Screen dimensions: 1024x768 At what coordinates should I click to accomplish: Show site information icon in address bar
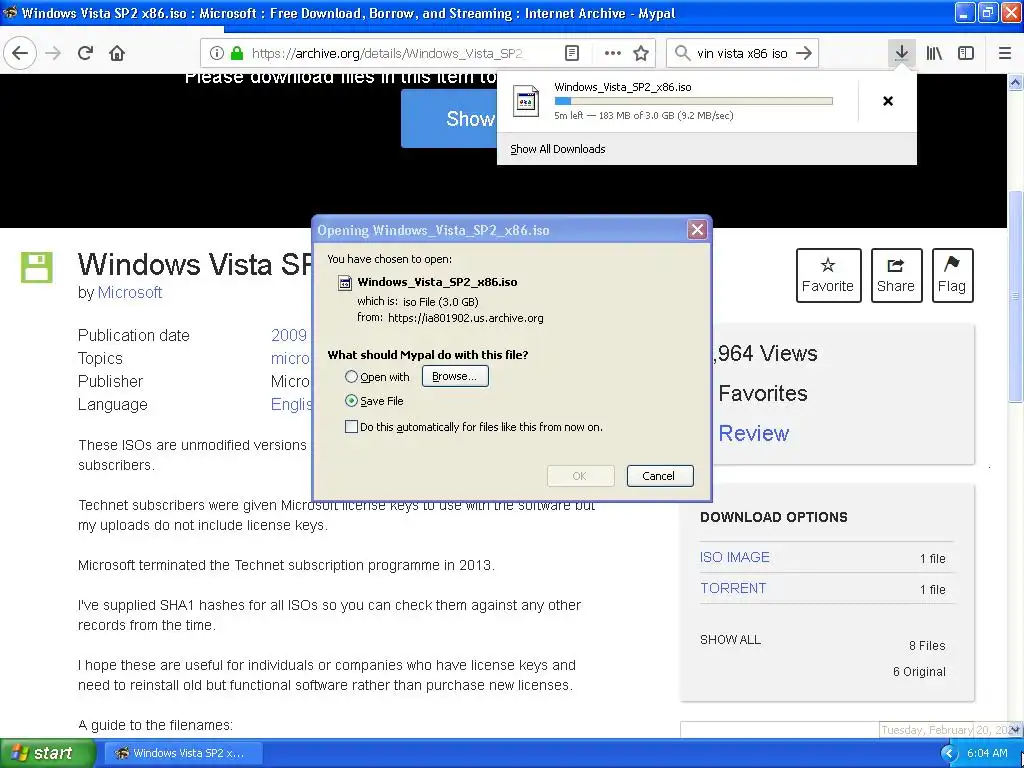(217, 53)
